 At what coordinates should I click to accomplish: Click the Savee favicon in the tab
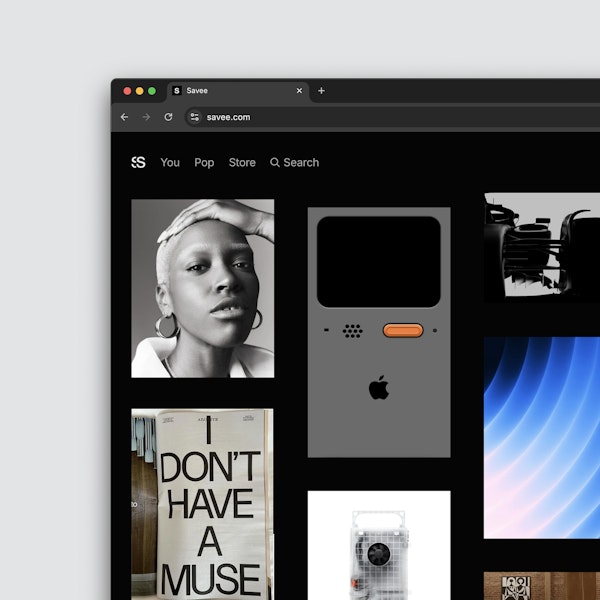(177, 91)
